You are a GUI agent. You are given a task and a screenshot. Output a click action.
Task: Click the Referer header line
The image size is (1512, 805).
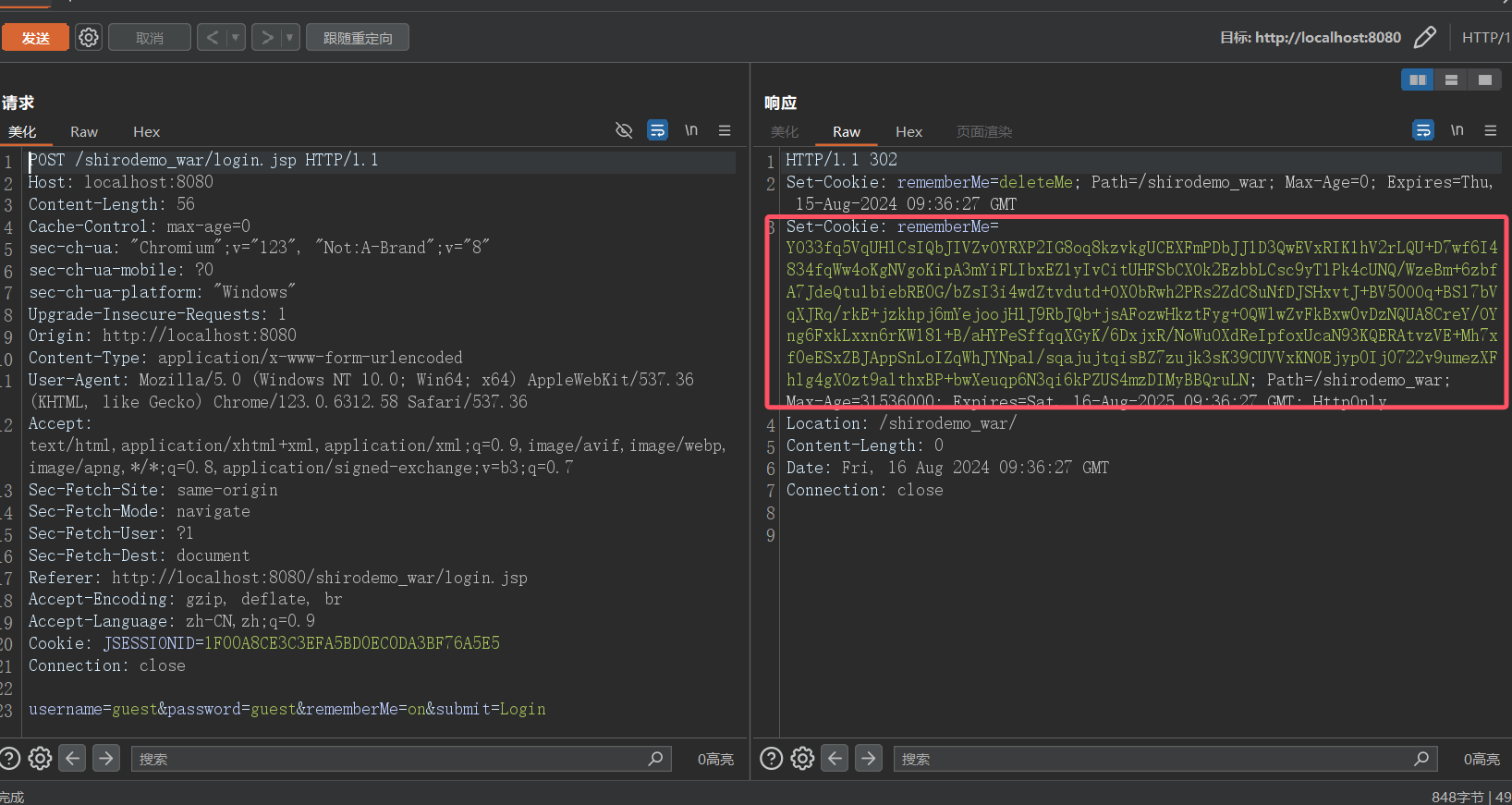[x=278, y=578]
